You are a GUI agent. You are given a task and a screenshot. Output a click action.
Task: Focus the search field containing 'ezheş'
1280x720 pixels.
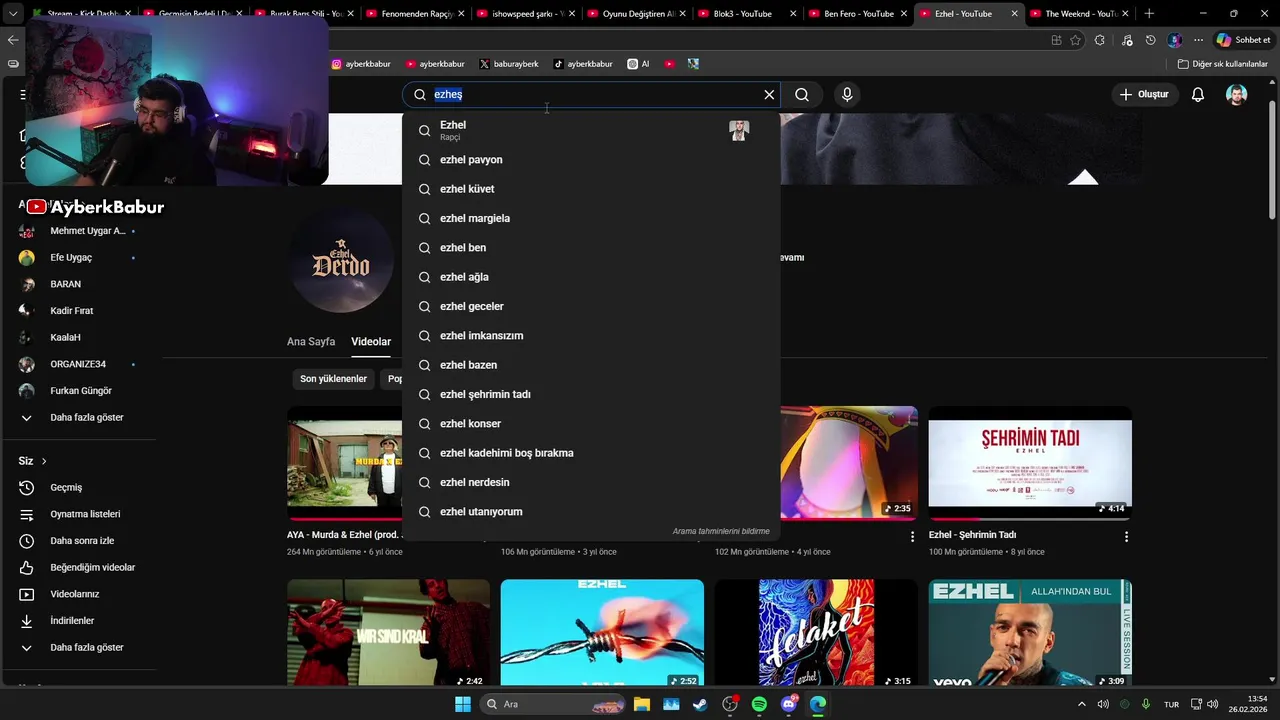pyautogui.click(x=592, y=94)
